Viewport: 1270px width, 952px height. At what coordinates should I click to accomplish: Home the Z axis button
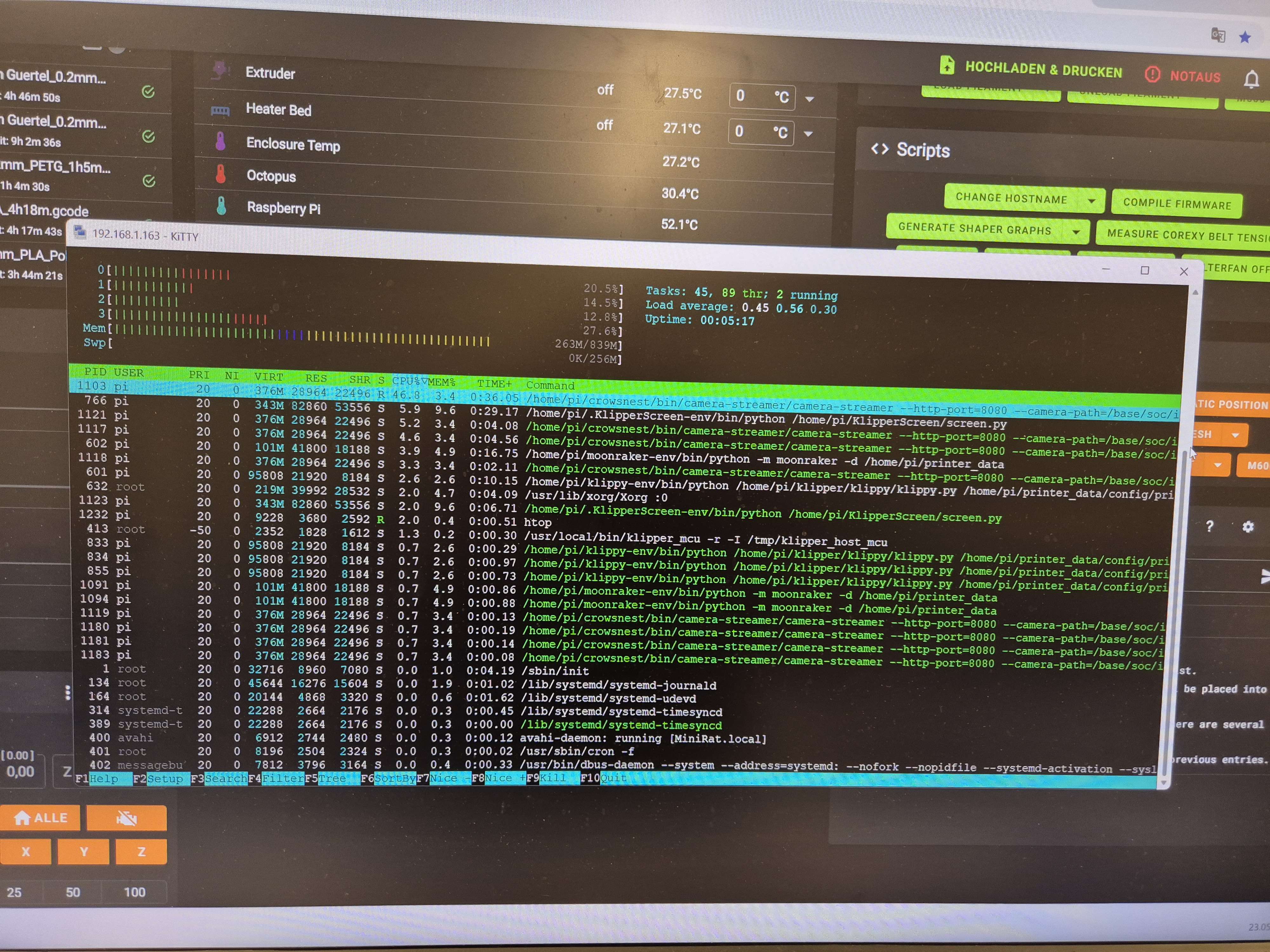141,852
